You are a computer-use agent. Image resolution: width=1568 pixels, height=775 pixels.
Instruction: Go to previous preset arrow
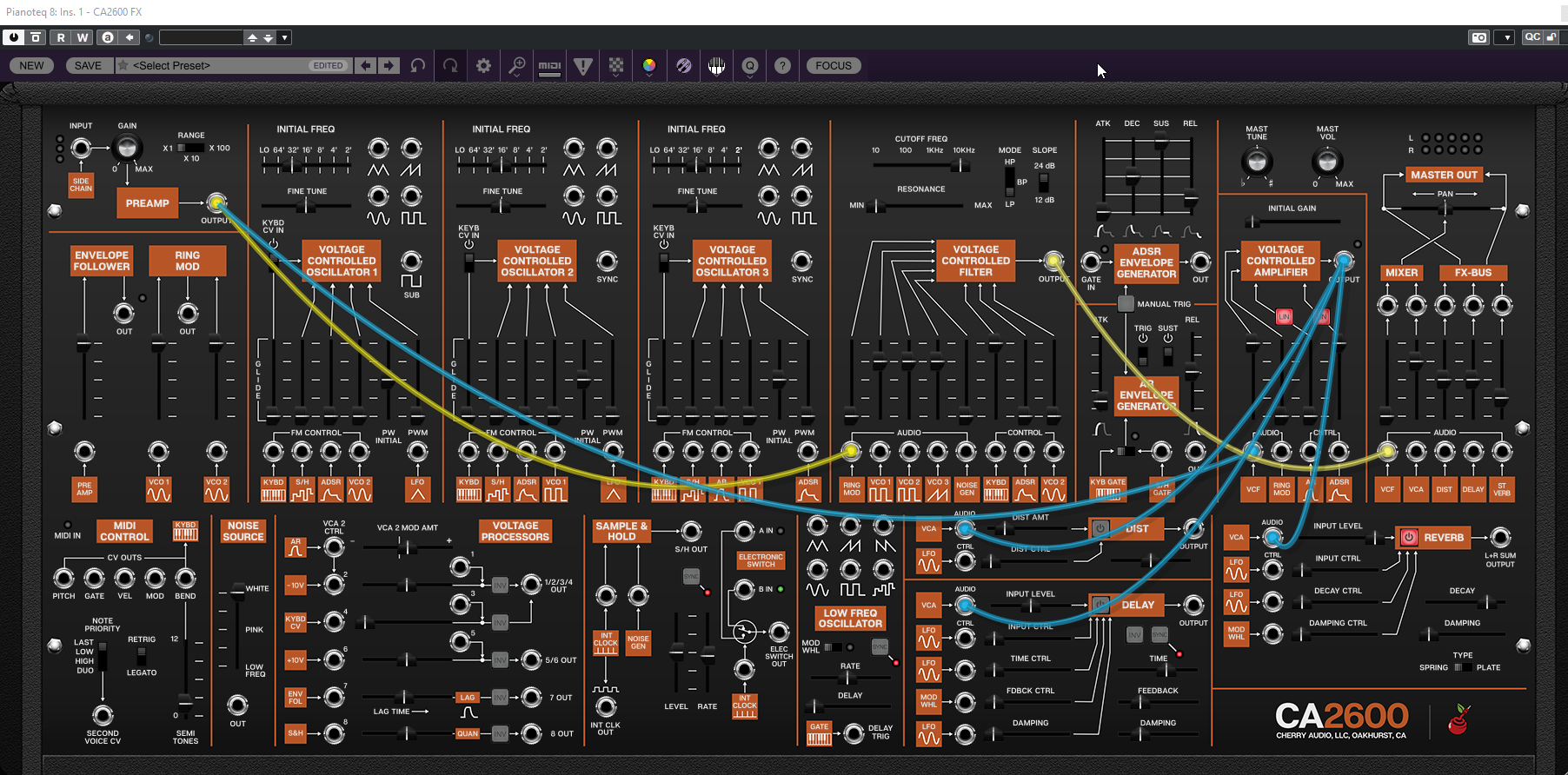point(367,66)
